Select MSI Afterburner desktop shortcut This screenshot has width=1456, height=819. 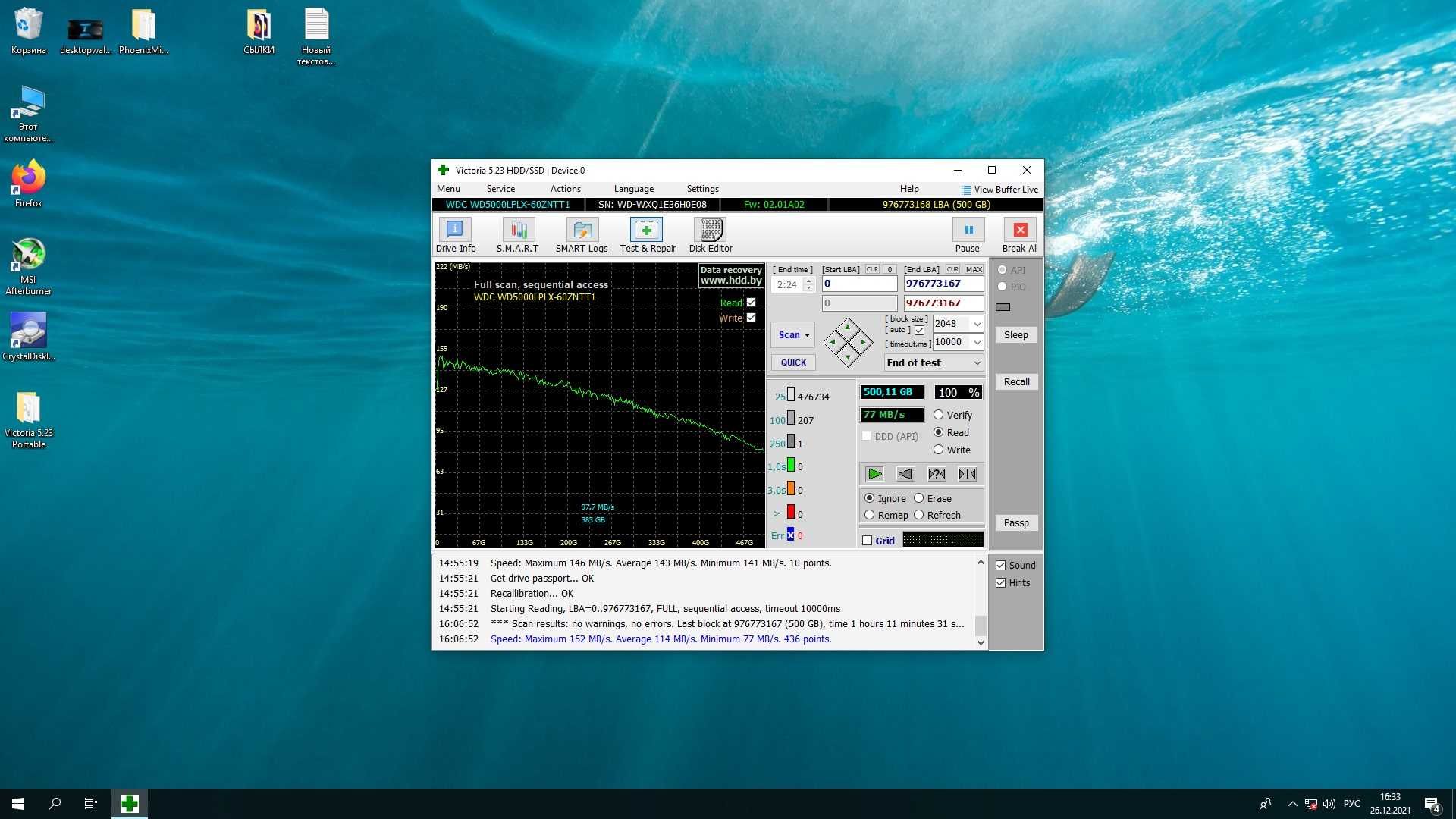29,266
